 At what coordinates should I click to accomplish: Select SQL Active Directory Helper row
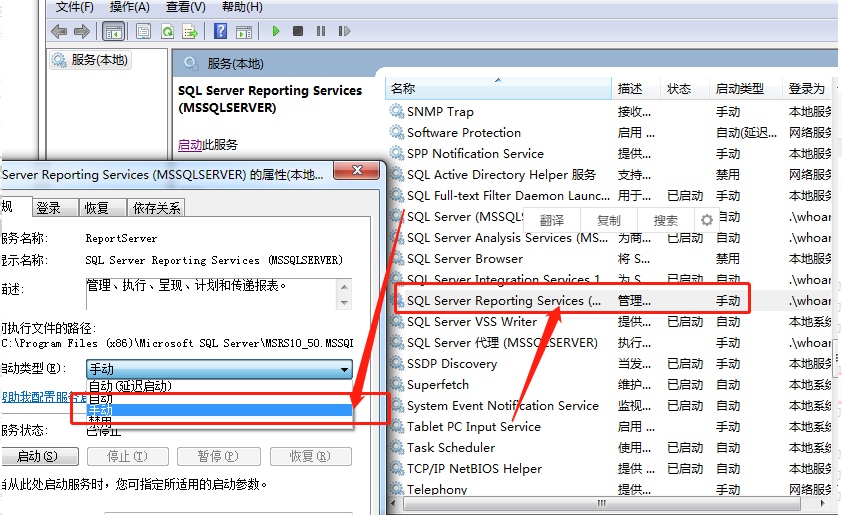tap(611, 175)
